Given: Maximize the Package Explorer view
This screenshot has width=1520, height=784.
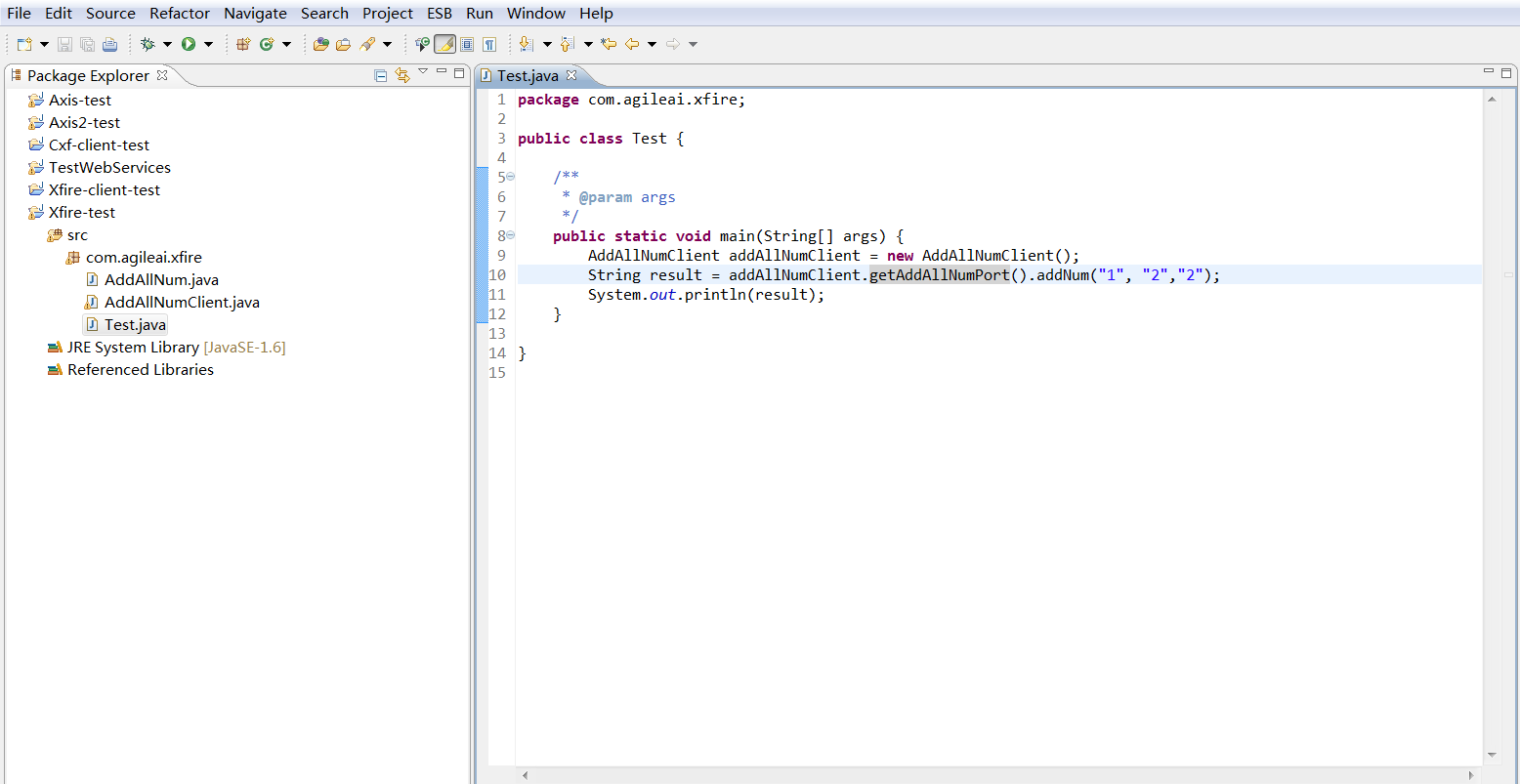Looking at the screenshot, I should click(x=459, y=72).
